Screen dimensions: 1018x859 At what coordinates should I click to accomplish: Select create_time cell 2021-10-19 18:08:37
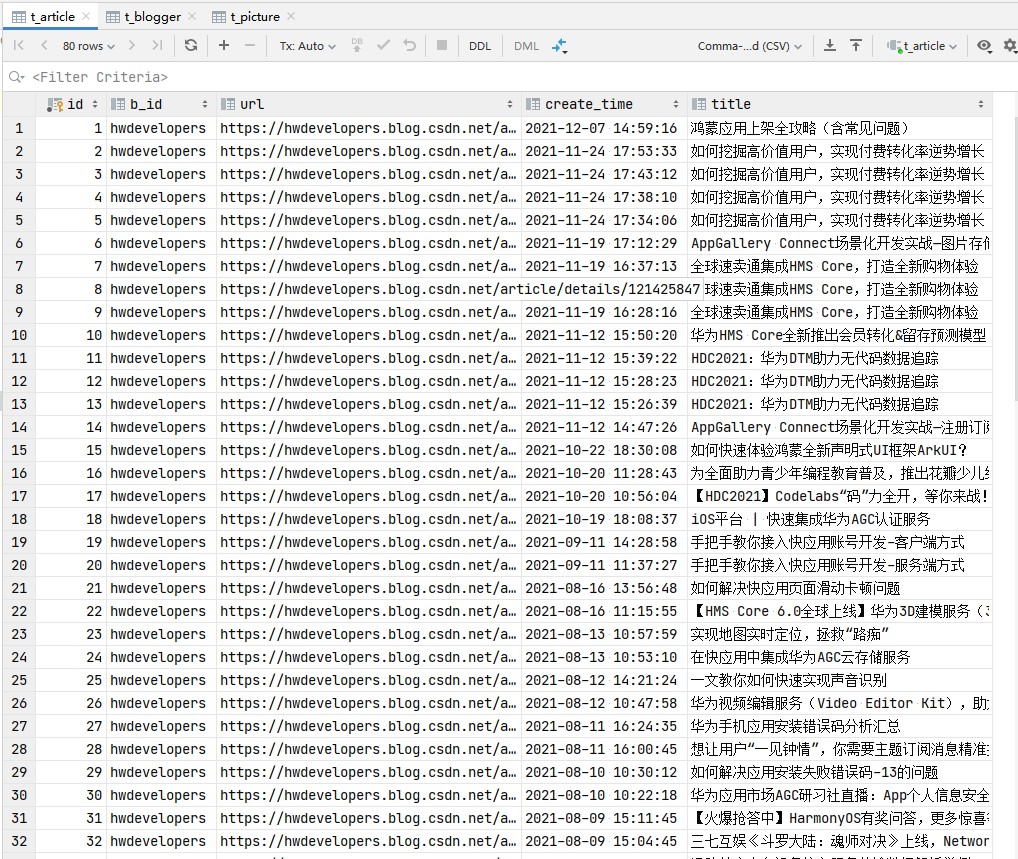coord(604,519)
